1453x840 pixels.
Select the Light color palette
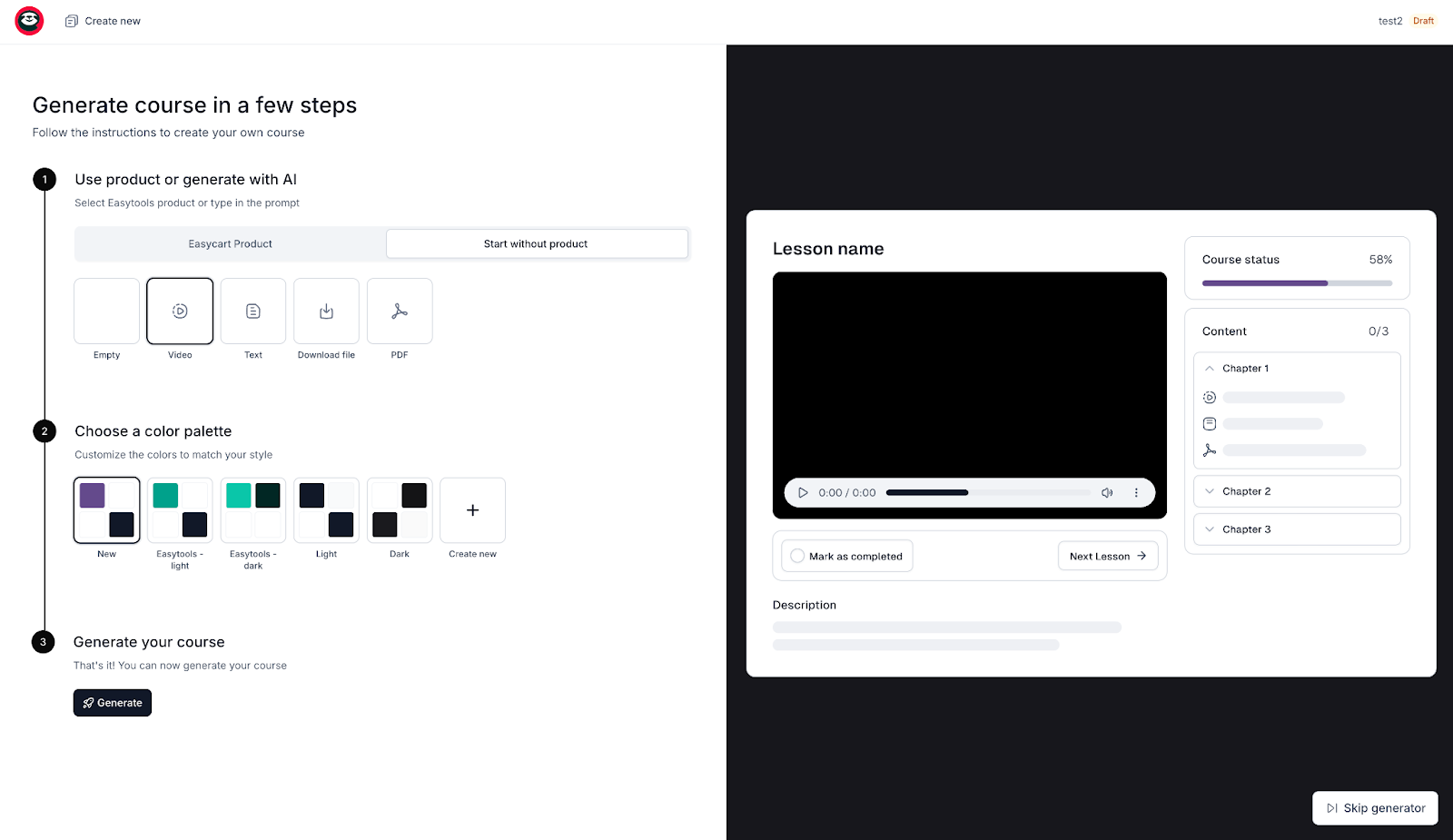coord(326,510)
